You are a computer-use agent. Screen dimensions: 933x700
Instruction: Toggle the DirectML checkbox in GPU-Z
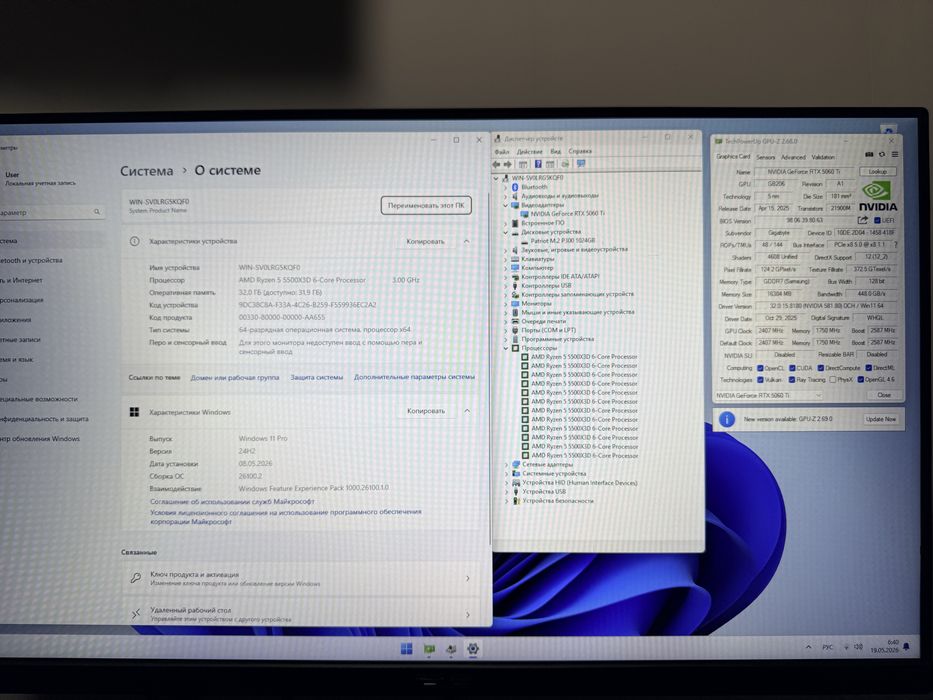tap(869, 368)
